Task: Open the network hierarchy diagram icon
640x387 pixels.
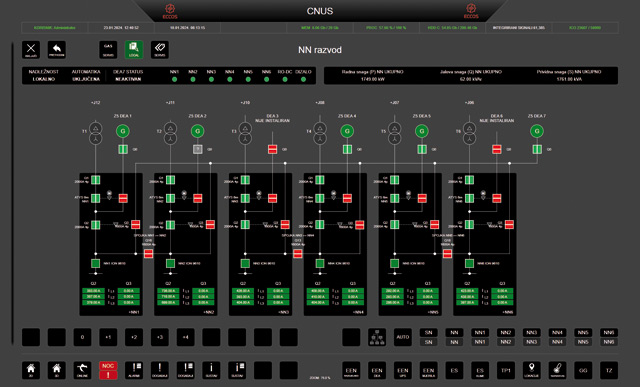Action: click(377, 337)
